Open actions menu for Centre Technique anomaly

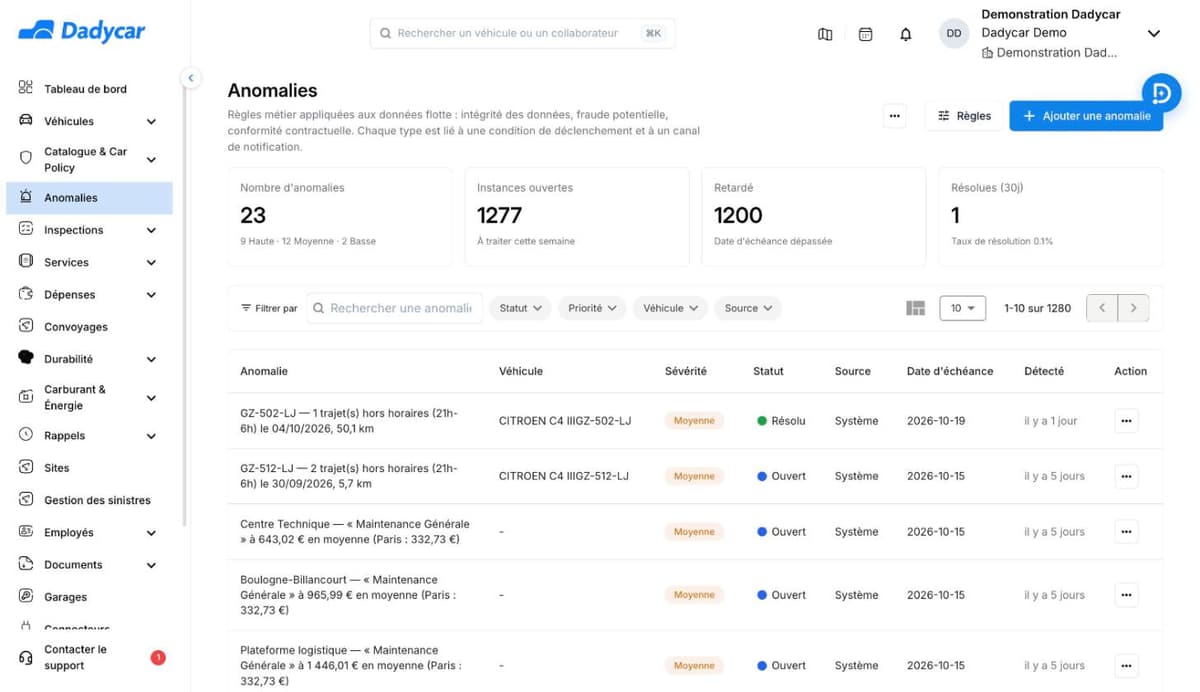[1126, 532]
